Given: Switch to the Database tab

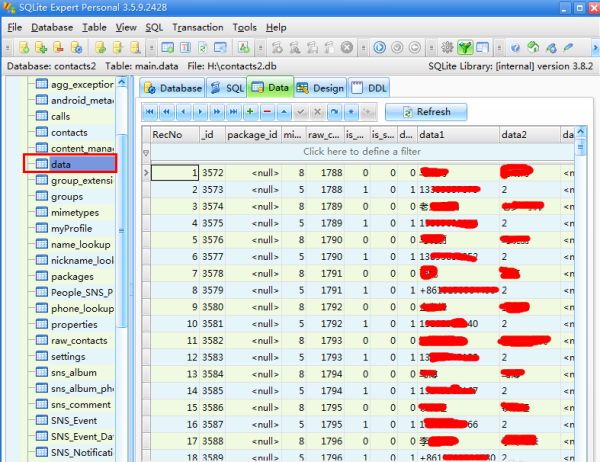Looking at the screenshot, I should coord(173,88).
